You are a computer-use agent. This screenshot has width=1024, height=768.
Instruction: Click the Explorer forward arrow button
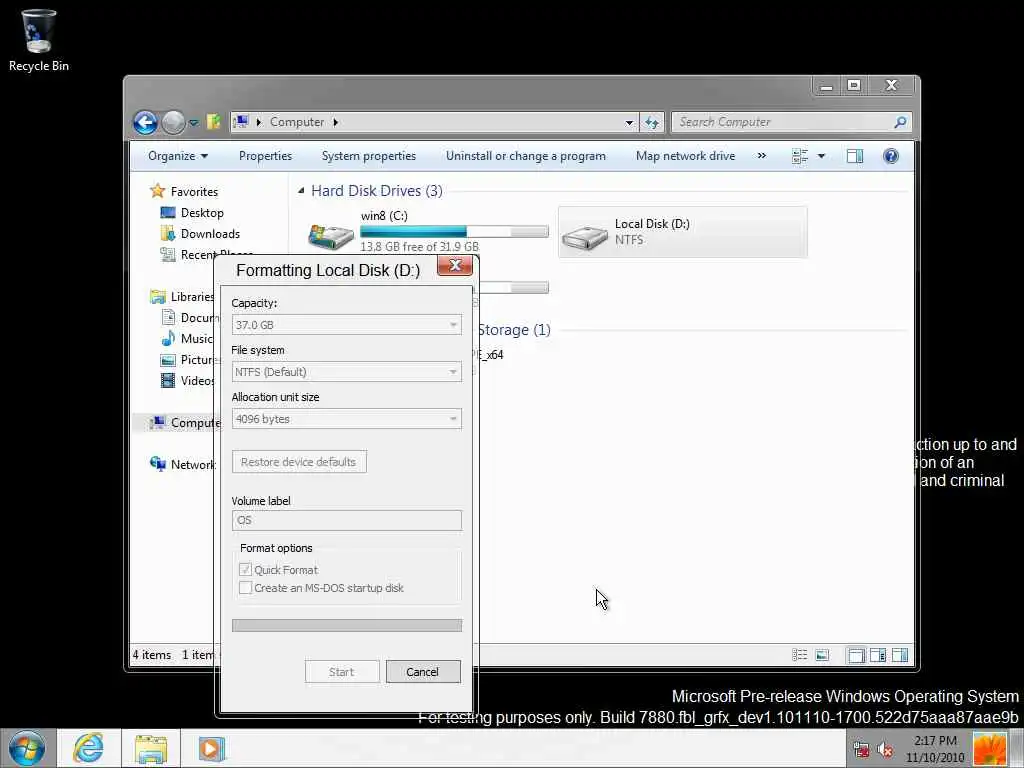tap(173, 122)
